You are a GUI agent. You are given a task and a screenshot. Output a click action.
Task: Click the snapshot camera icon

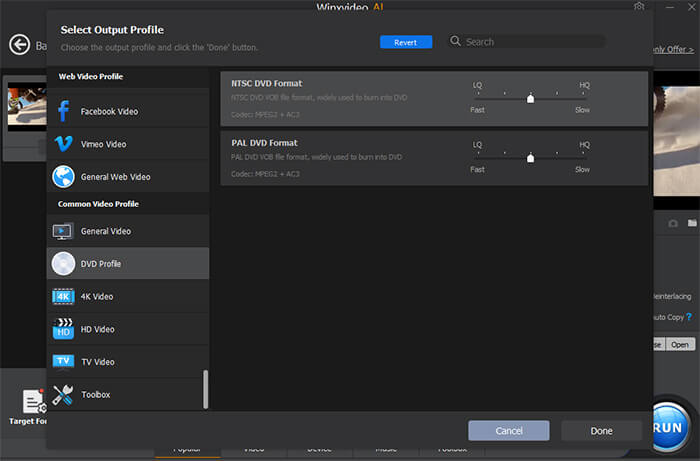[x=673, y=223]
